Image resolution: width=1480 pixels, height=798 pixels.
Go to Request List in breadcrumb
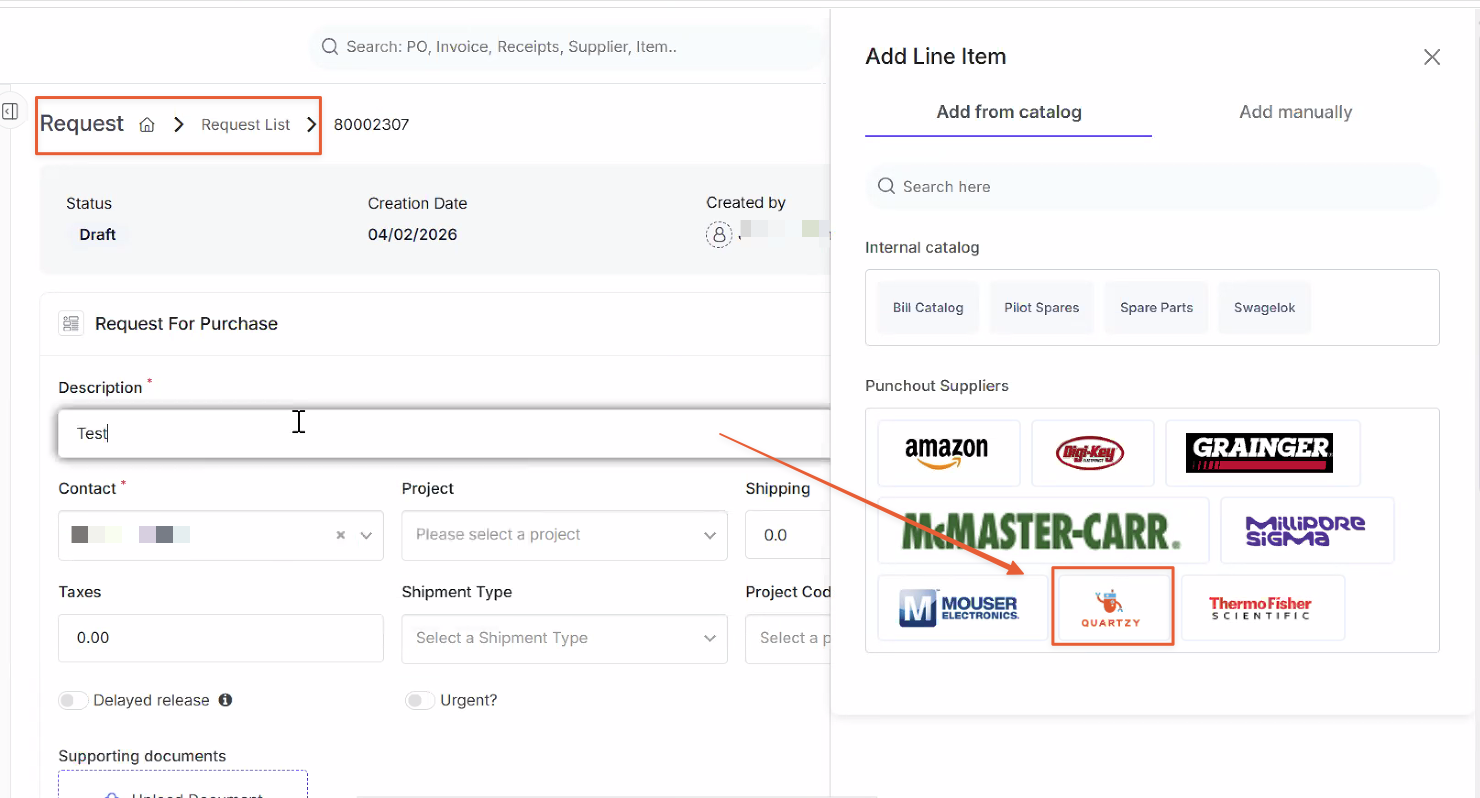pyautogui.click(x=246, y=125)
